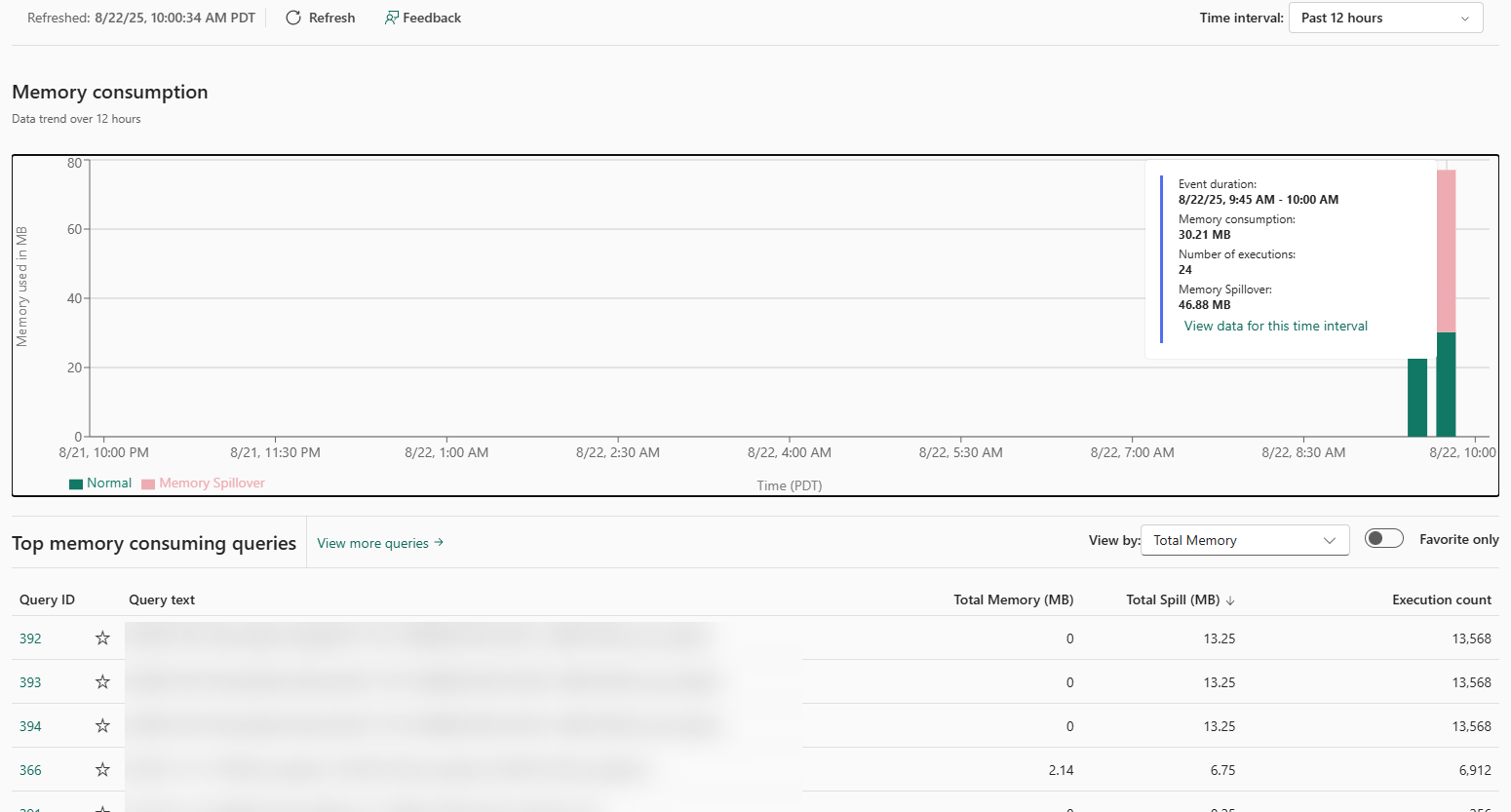Viewport: 1511px width, 812px height.
Task: Enable the Favorite only toggle
Action: 1383,539
